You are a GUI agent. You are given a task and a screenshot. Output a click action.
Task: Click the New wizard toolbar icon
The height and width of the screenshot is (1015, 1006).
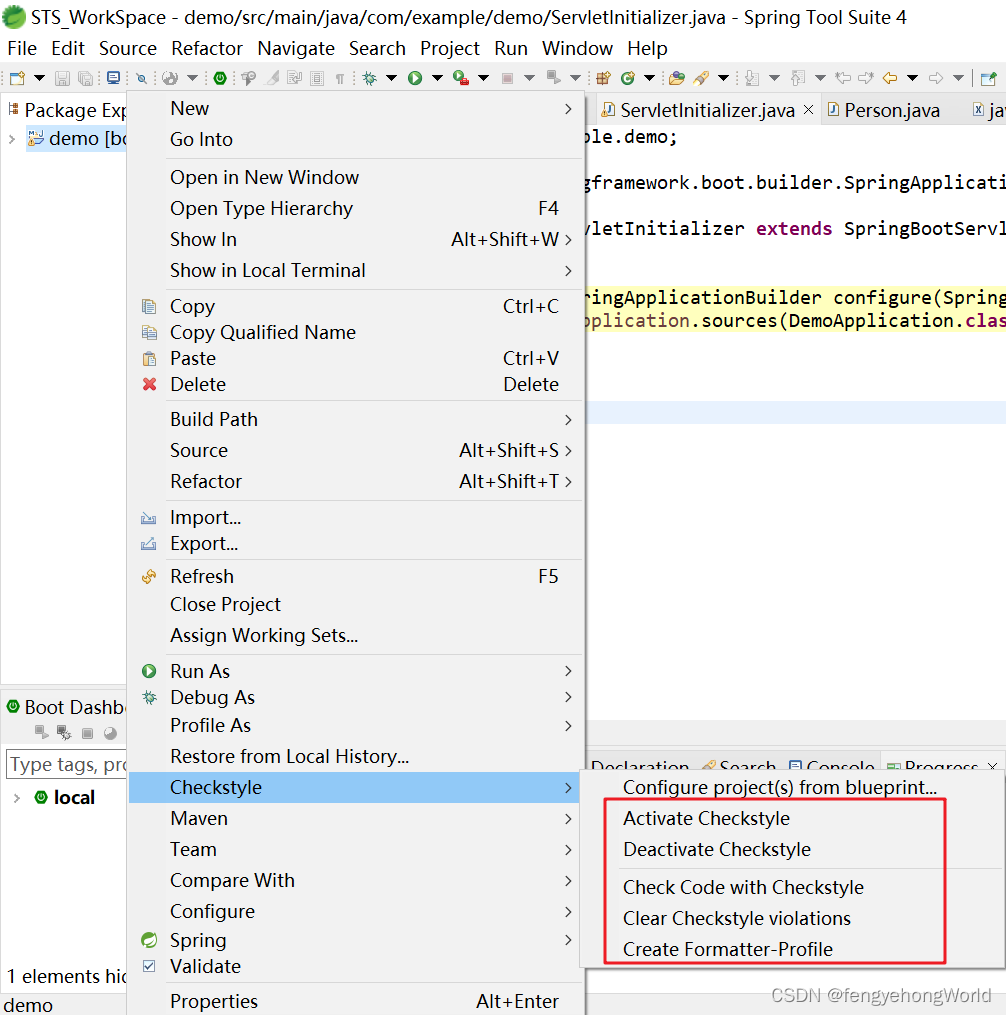point(17,78)
